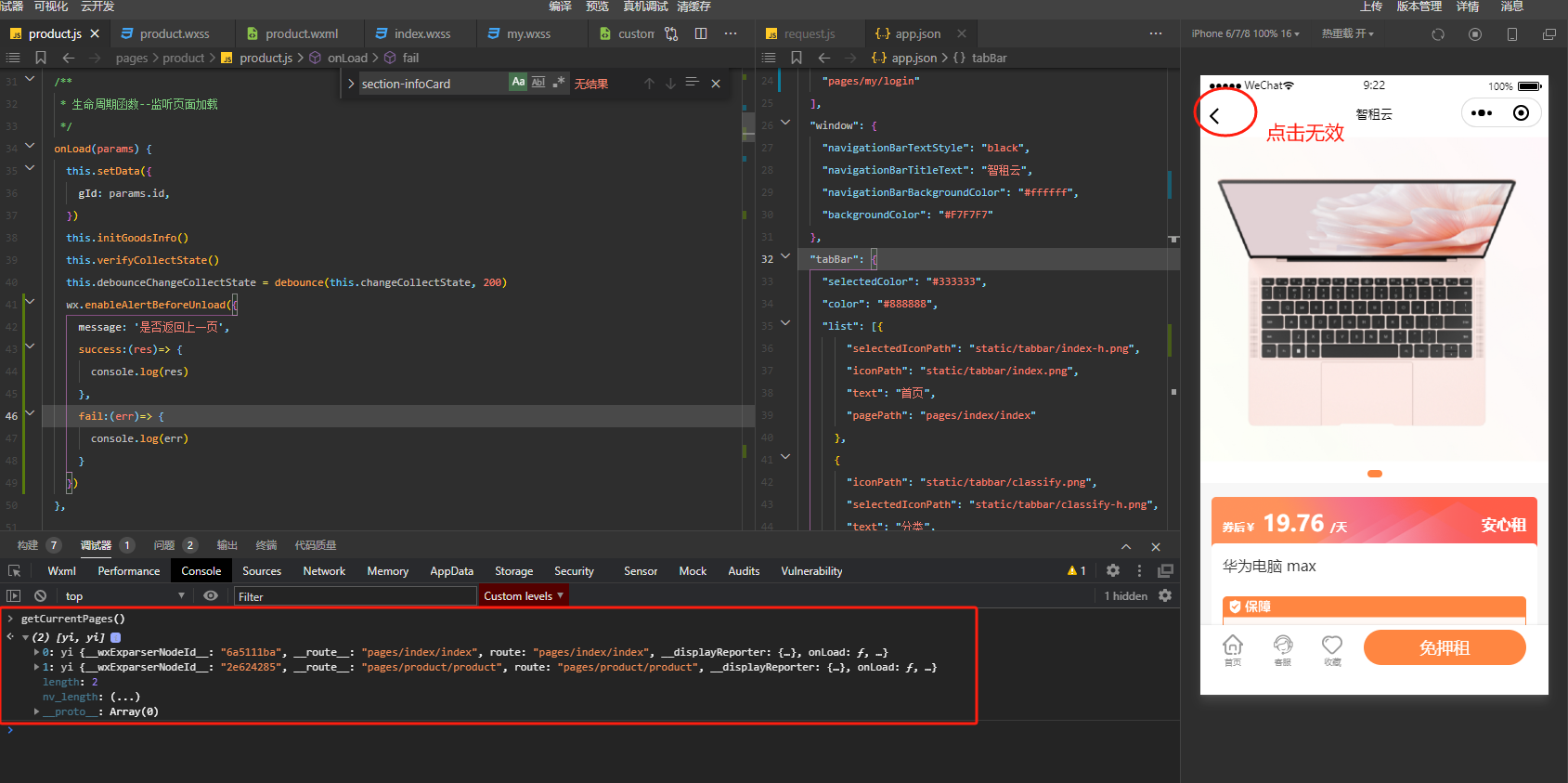This screenshot has height=783, width=1568.
Task: Select the inspect element picker icon
Action: [14, 571]
